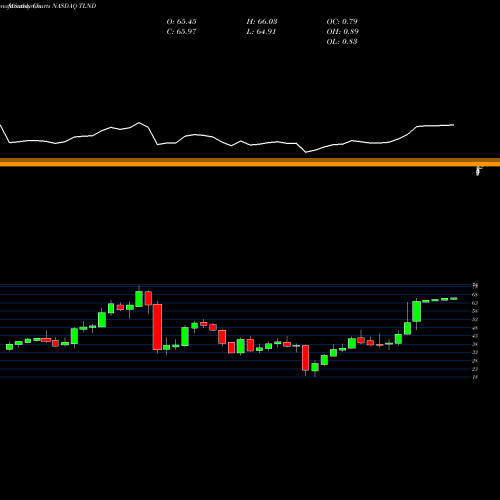The width and height of the screenshot is (500, 500).
Task: Select the 'NASDAQ TLND' chart title
Action: 75,6
